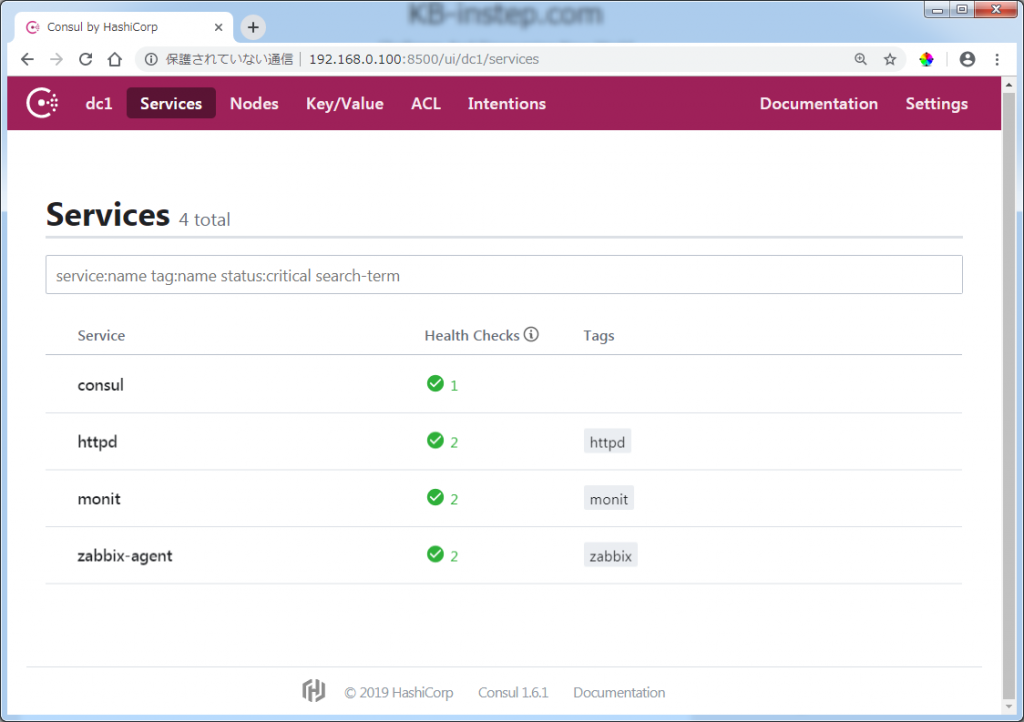Open the zoom magnifier in address bar
Image resolution: width=1024 pixels, height=722 pixels.
861,59
